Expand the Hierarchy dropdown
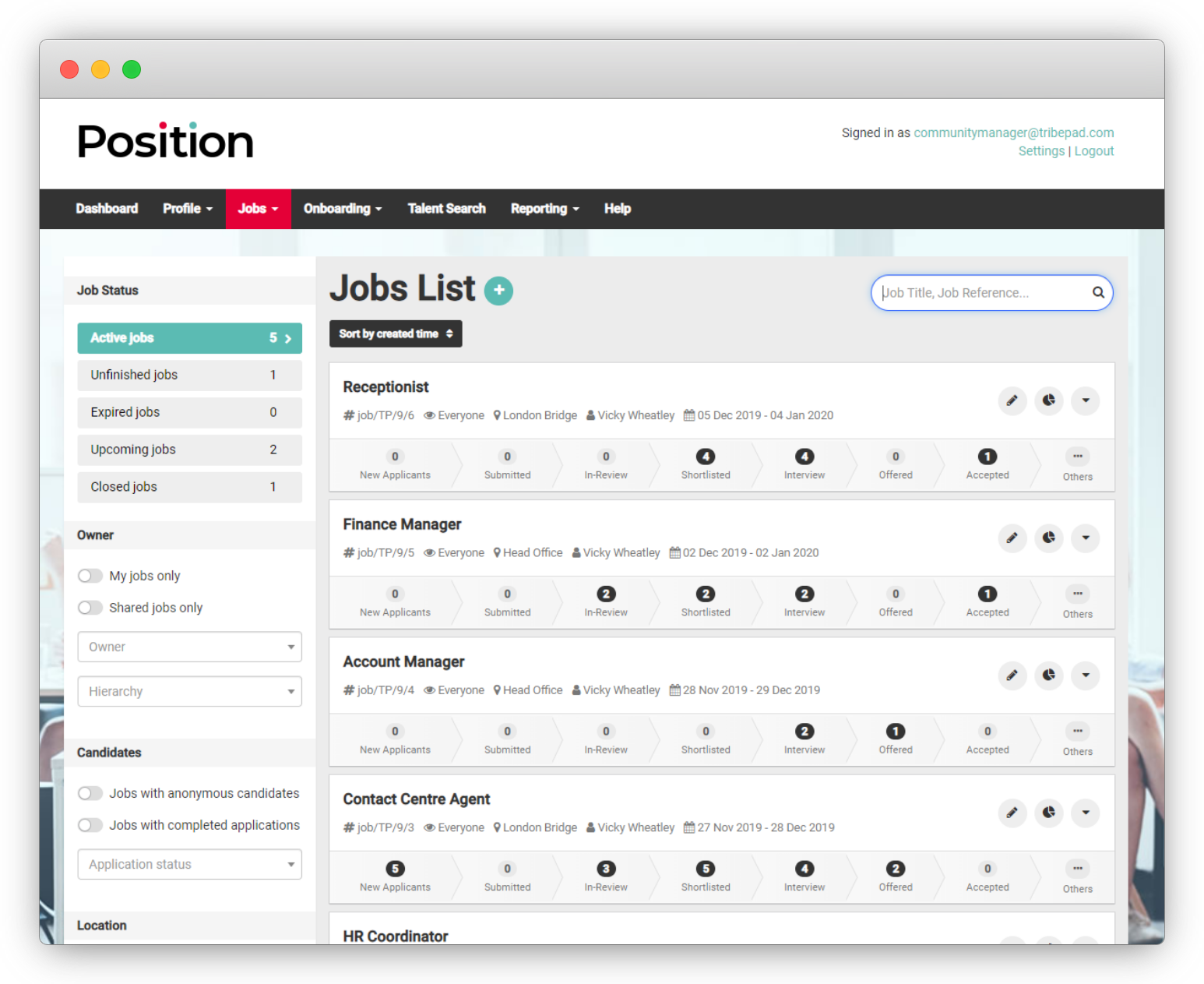Image resolution: width=1204 pixels, height=984 pixels. 189,691
